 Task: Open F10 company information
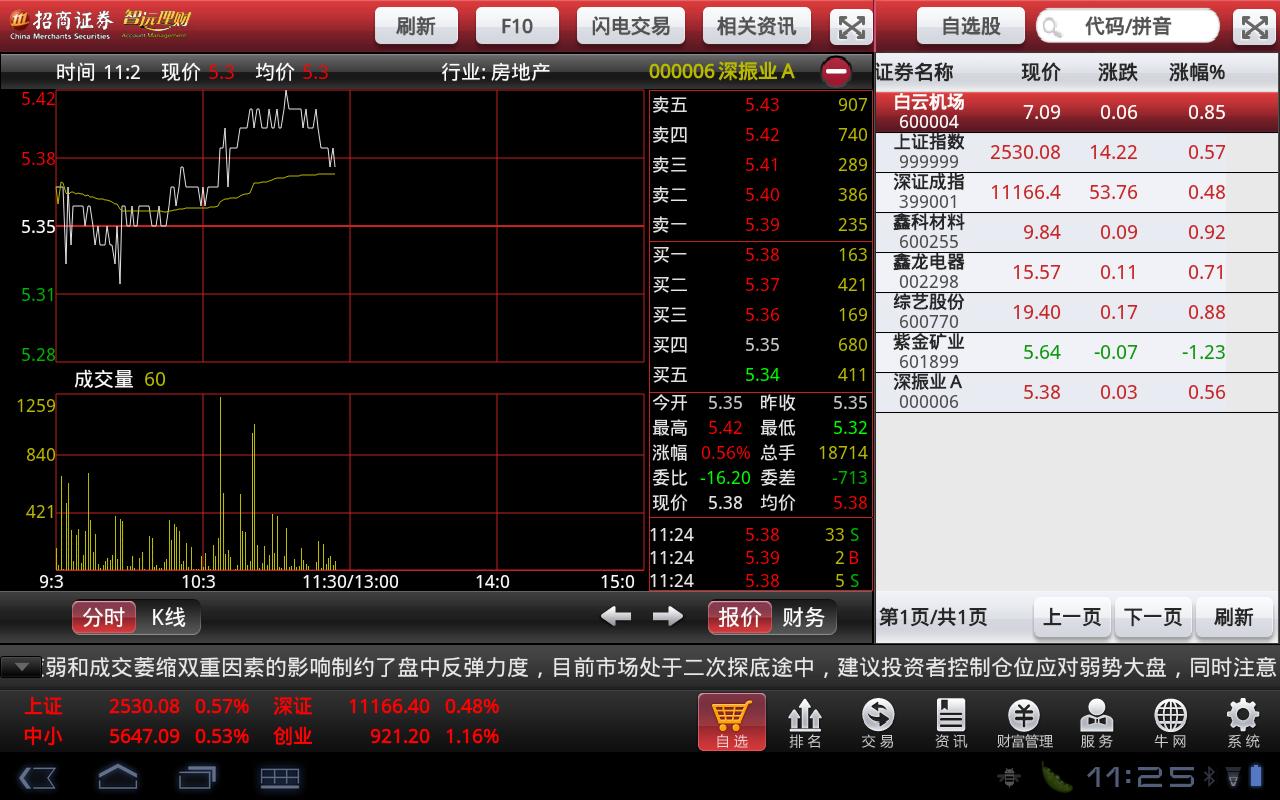(517, 27)
